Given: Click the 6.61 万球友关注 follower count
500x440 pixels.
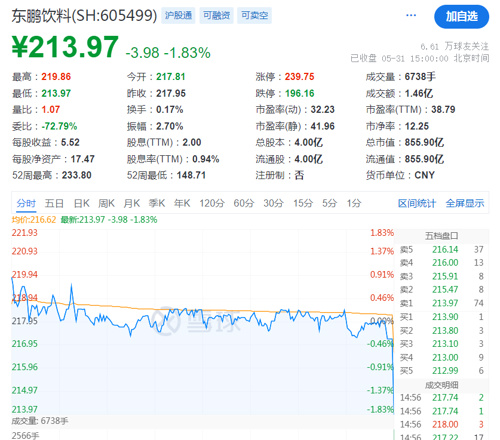Looking at the screenshot, I should pos(454,46).
